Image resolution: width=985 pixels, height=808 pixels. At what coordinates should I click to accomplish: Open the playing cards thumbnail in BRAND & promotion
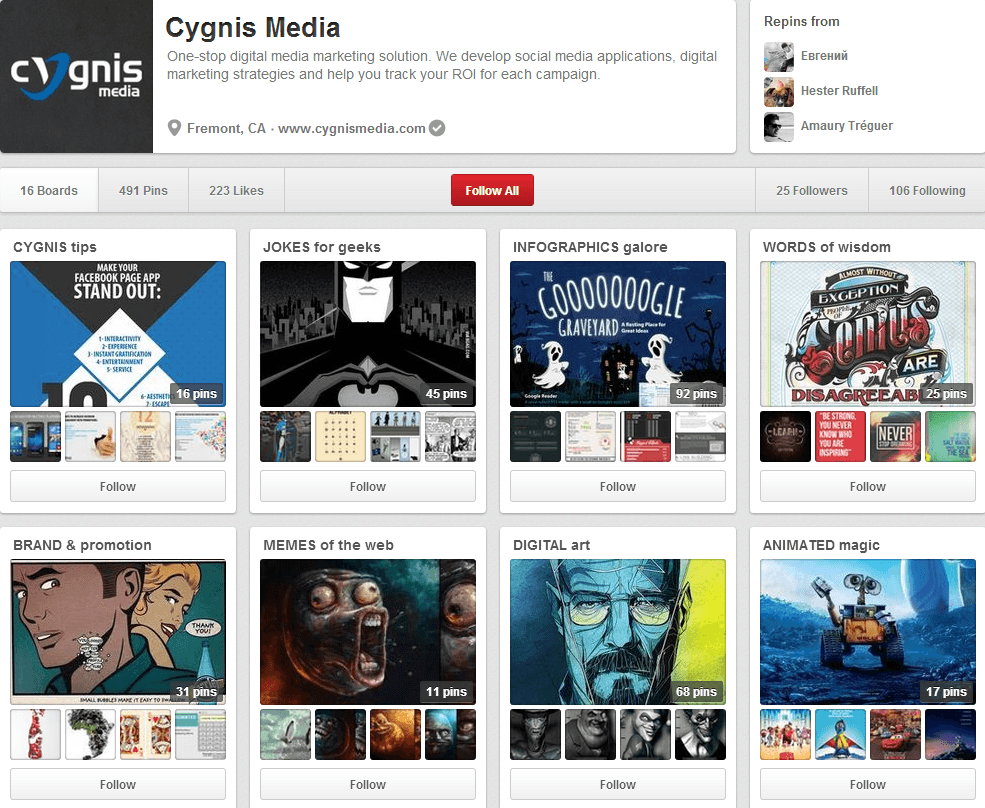145,734
